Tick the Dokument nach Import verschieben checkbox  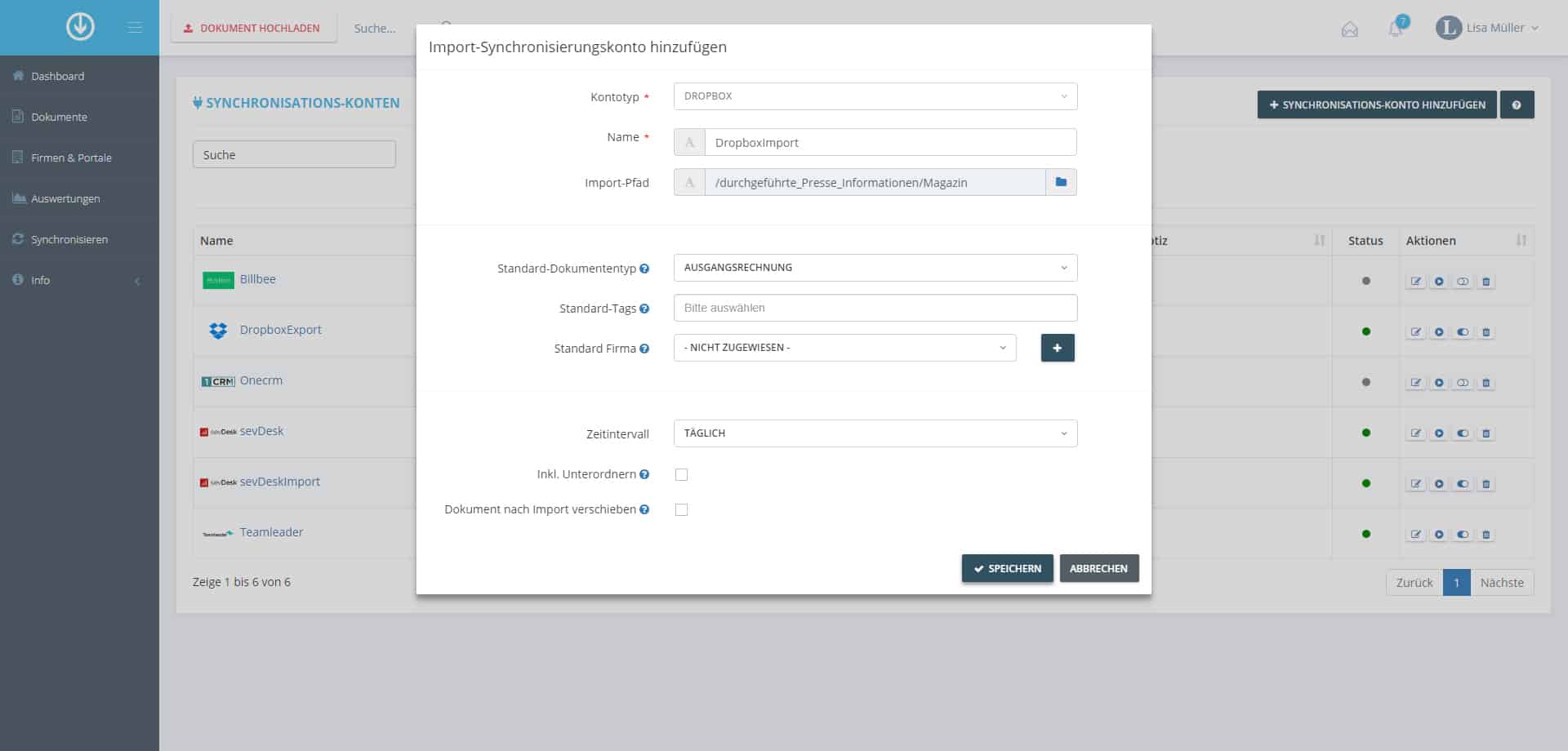682,509
